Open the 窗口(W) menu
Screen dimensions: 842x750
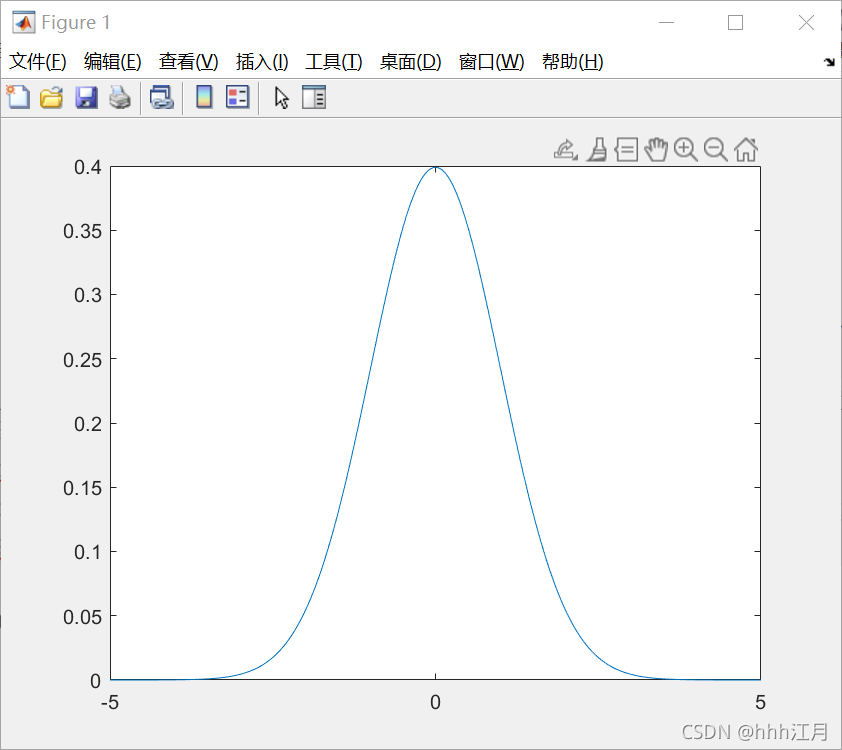(x=491, y=62)
